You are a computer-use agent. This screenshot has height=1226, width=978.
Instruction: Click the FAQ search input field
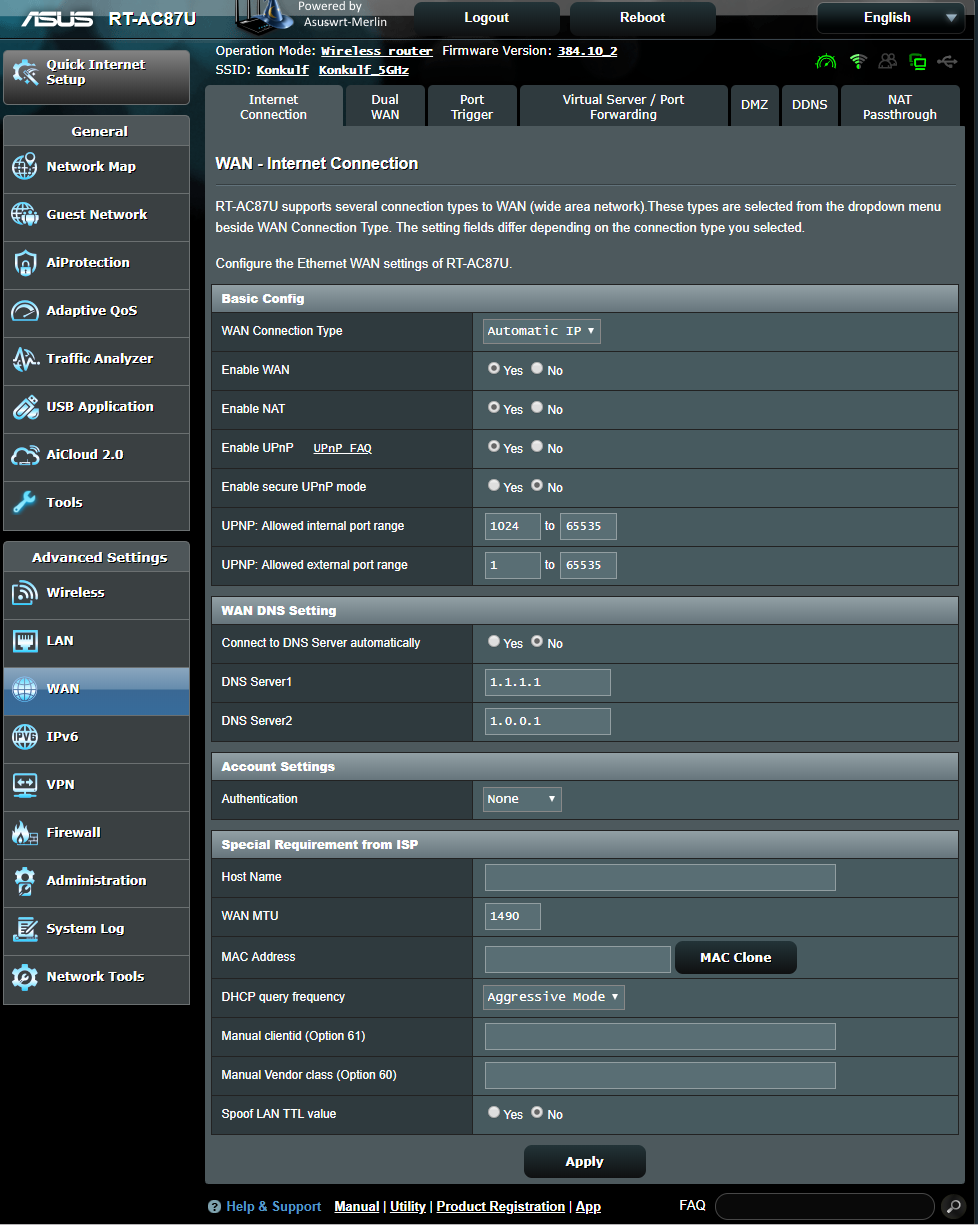click(825, 1206)
